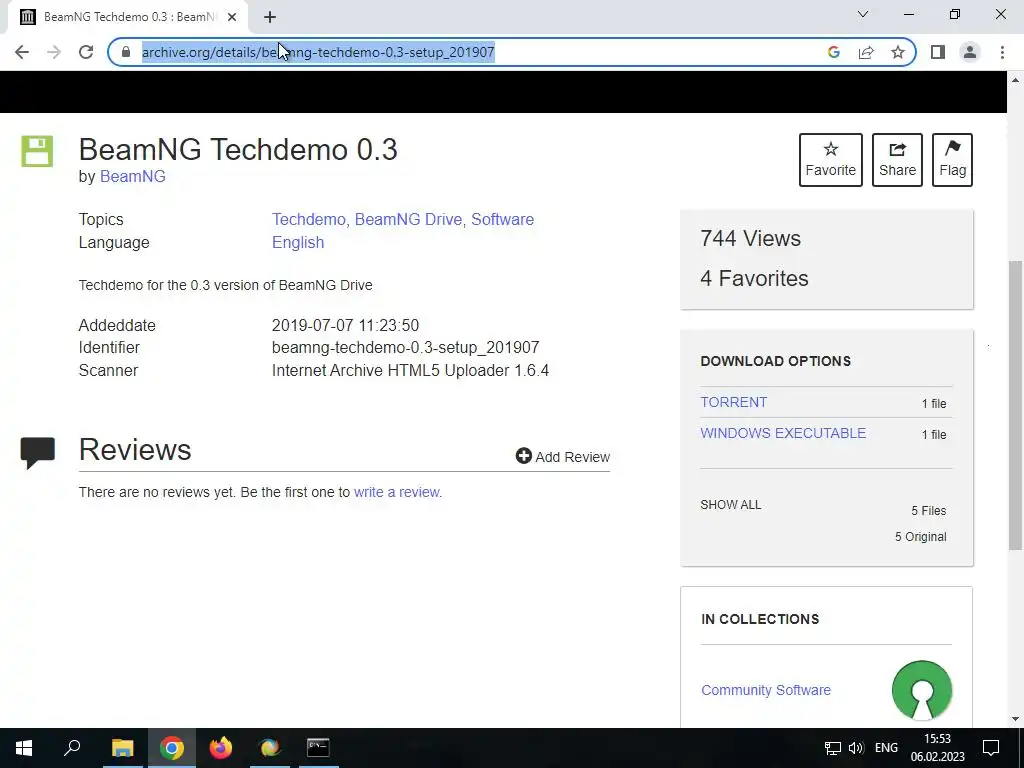Open the BeamNG Drive topic link
1024x768 pixels.
click(408, 219)
